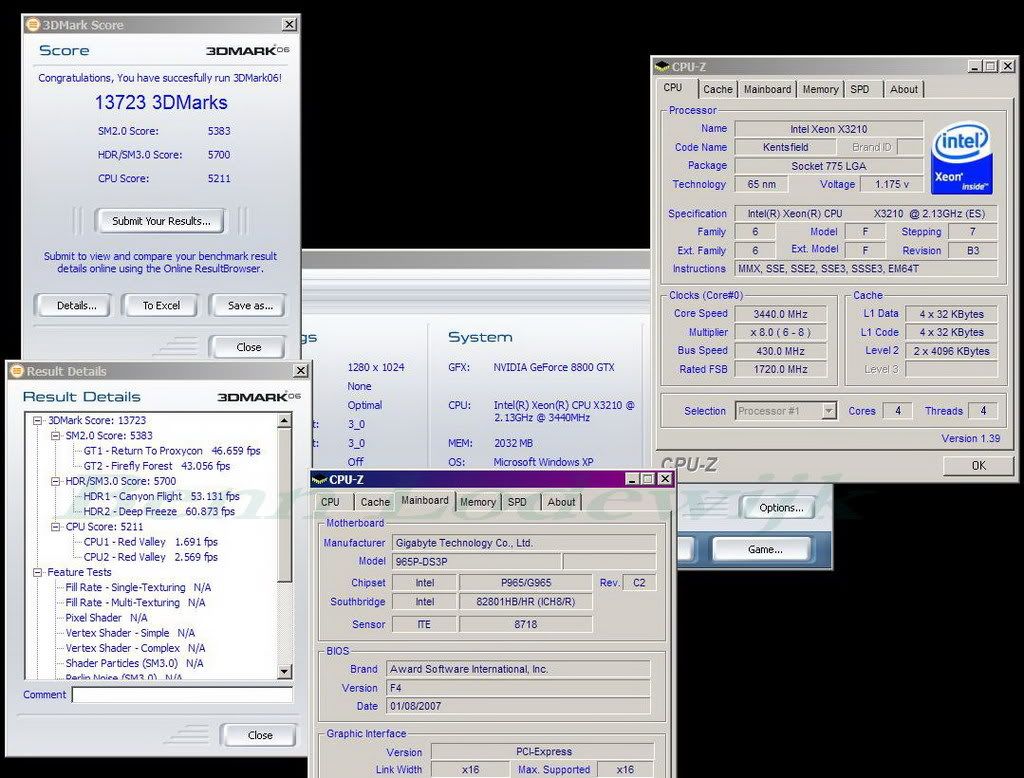The width and height of the screenshot is (1024, 778).
Task: Click the scroll-up arrow in Result Details
Action: coord(284,421)
